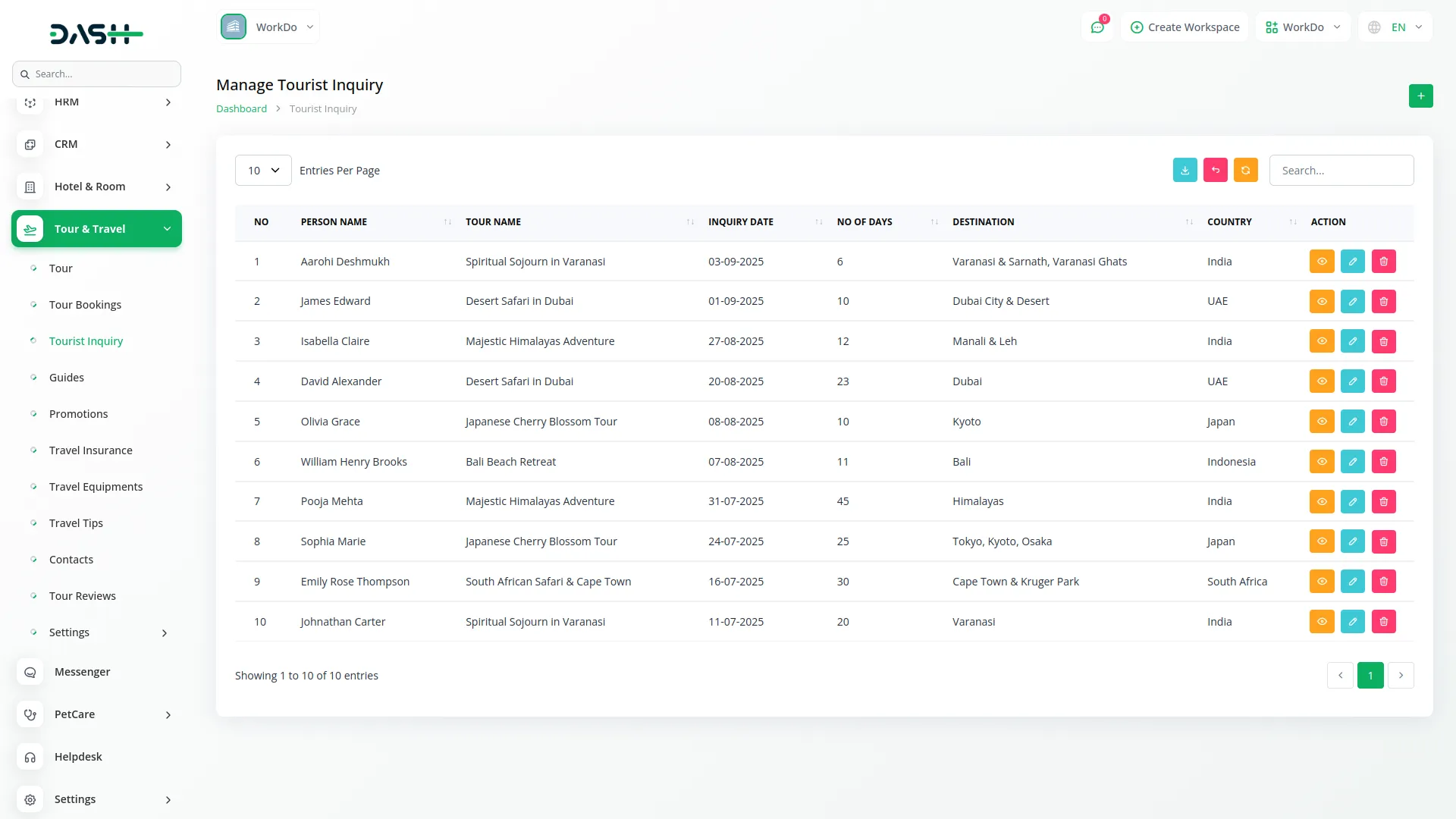Open the entries per page dropdown

263,171
